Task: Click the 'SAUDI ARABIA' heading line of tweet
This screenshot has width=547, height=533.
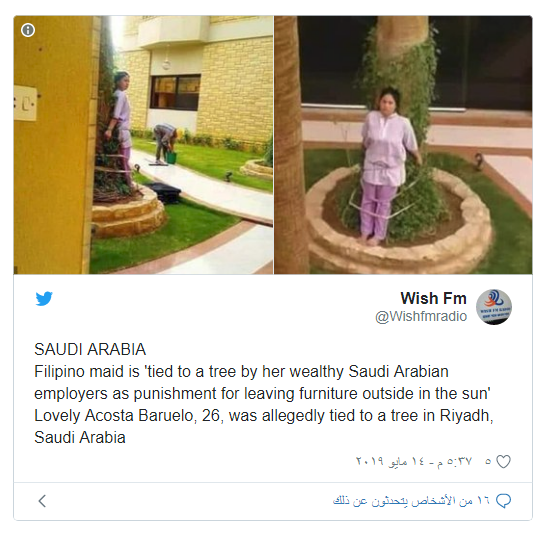Action: (x=90, y=349)
